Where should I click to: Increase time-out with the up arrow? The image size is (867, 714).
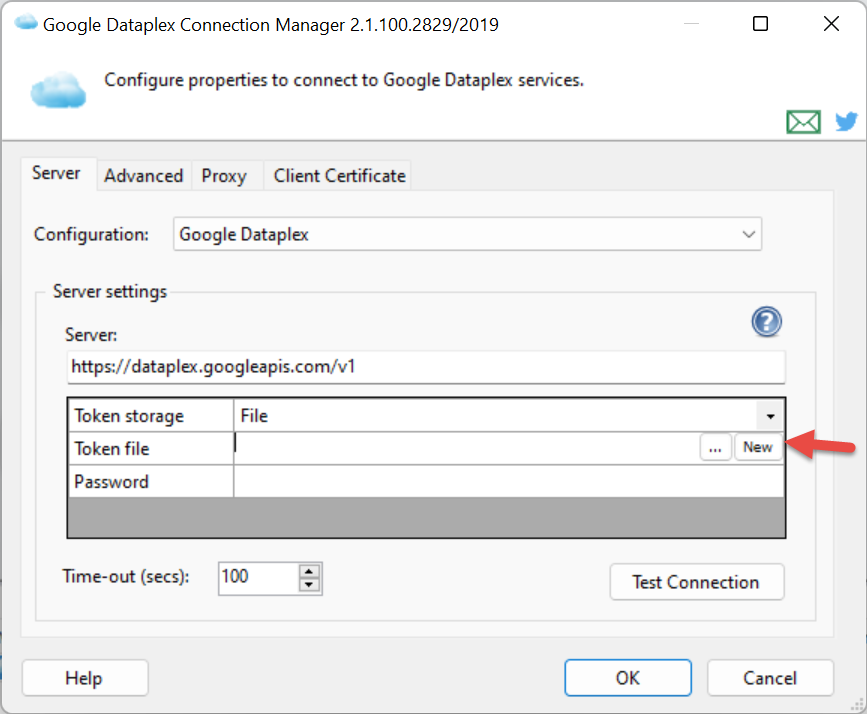click(309, 571)
